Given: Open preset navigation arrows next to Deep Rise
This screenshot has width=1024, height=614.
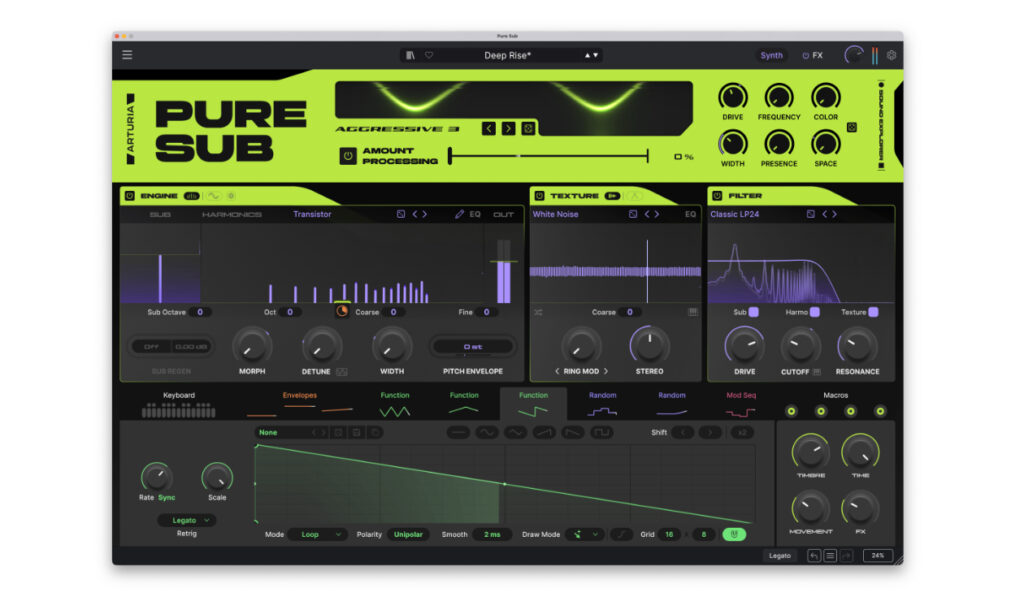Looking at the screenshot, I should point(591,56).
